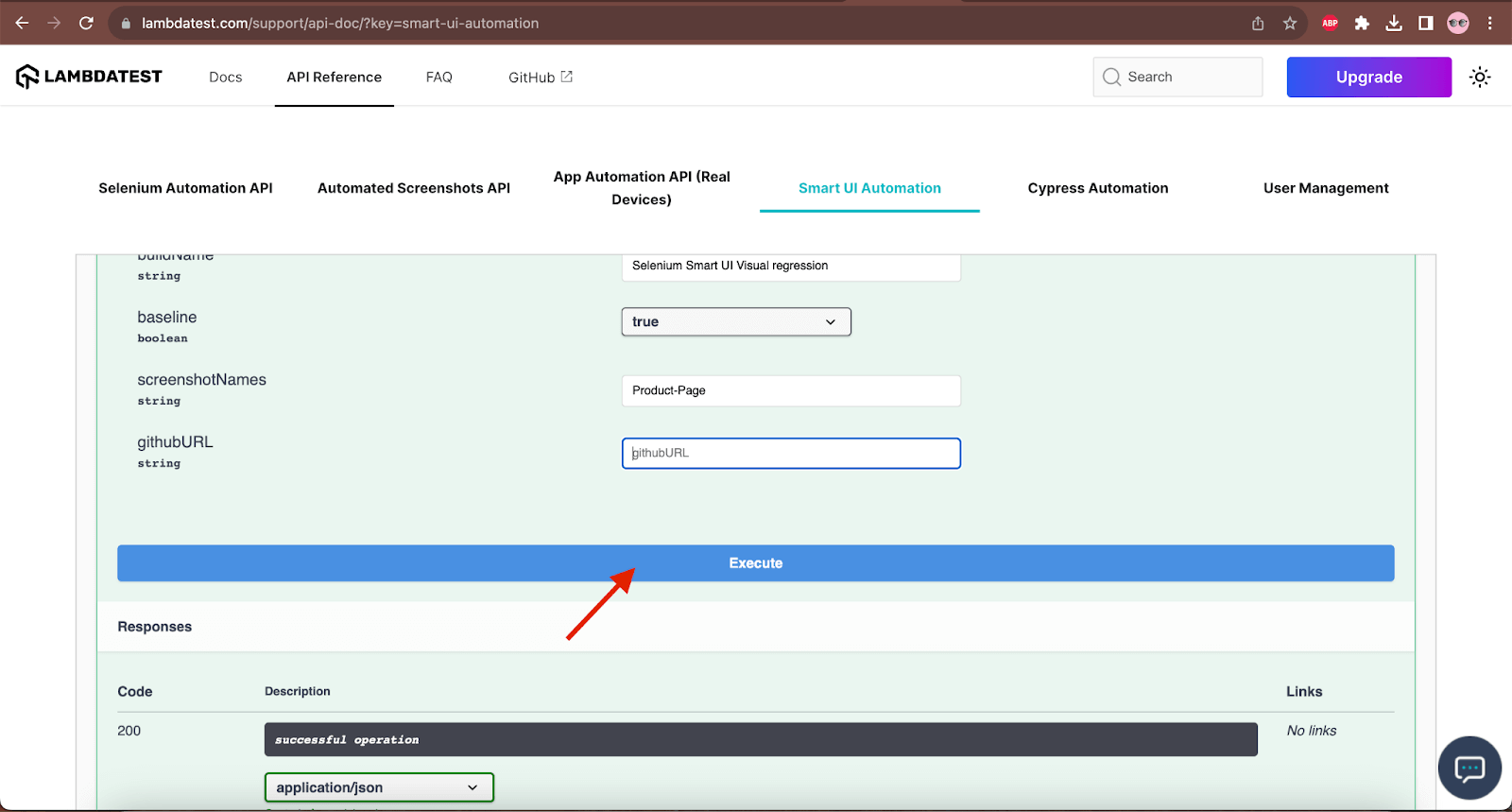This screenshot has width=1512, height=812.
Task: Open the ABP ad blocker extension
Action: click(x=1330, y=24)
